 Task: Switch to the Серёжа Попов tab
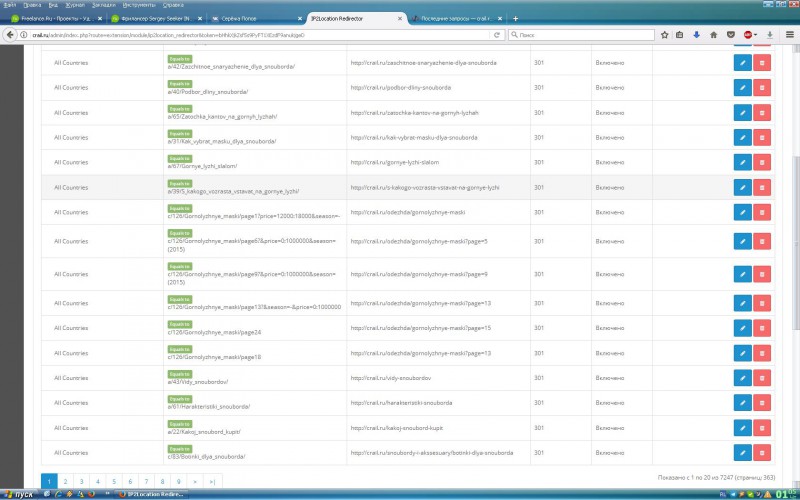click(x=257, y=18)
